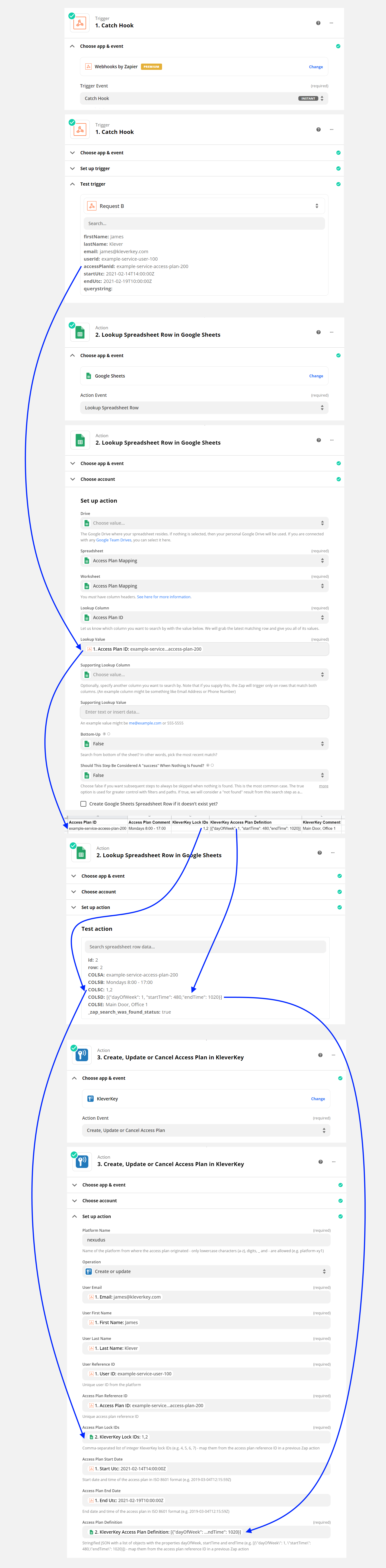Screen dimensions: 386x1568
Task: Open Action Event Lookup Spreadsheet Row dropdown
Action: pyautogui.click(x=204, y=408)
